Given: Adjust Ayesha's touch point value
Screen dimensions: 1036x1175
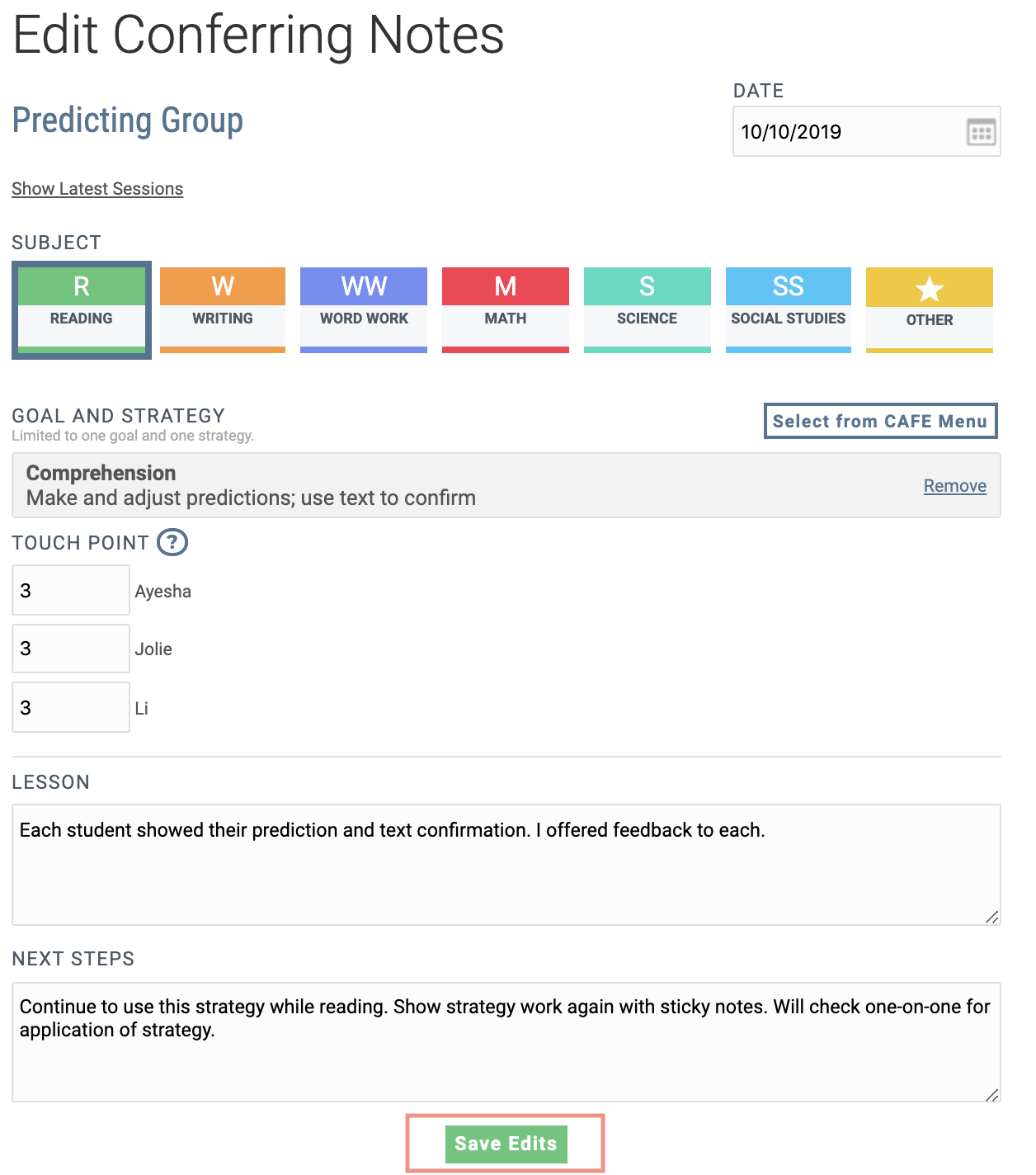Looking at the screenshot, I should pos(70,589).
